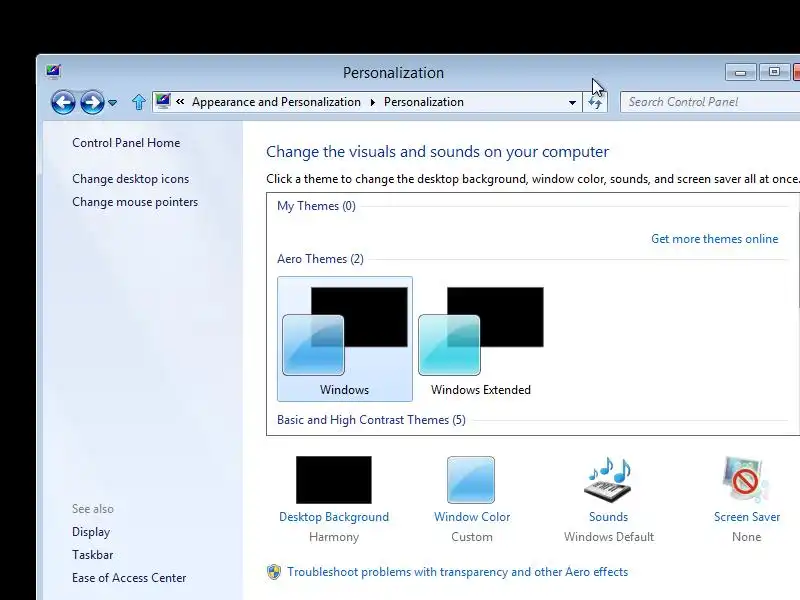Open Control Panel Home
This screenshot has height=600, width=800.
tap(126, 143)
